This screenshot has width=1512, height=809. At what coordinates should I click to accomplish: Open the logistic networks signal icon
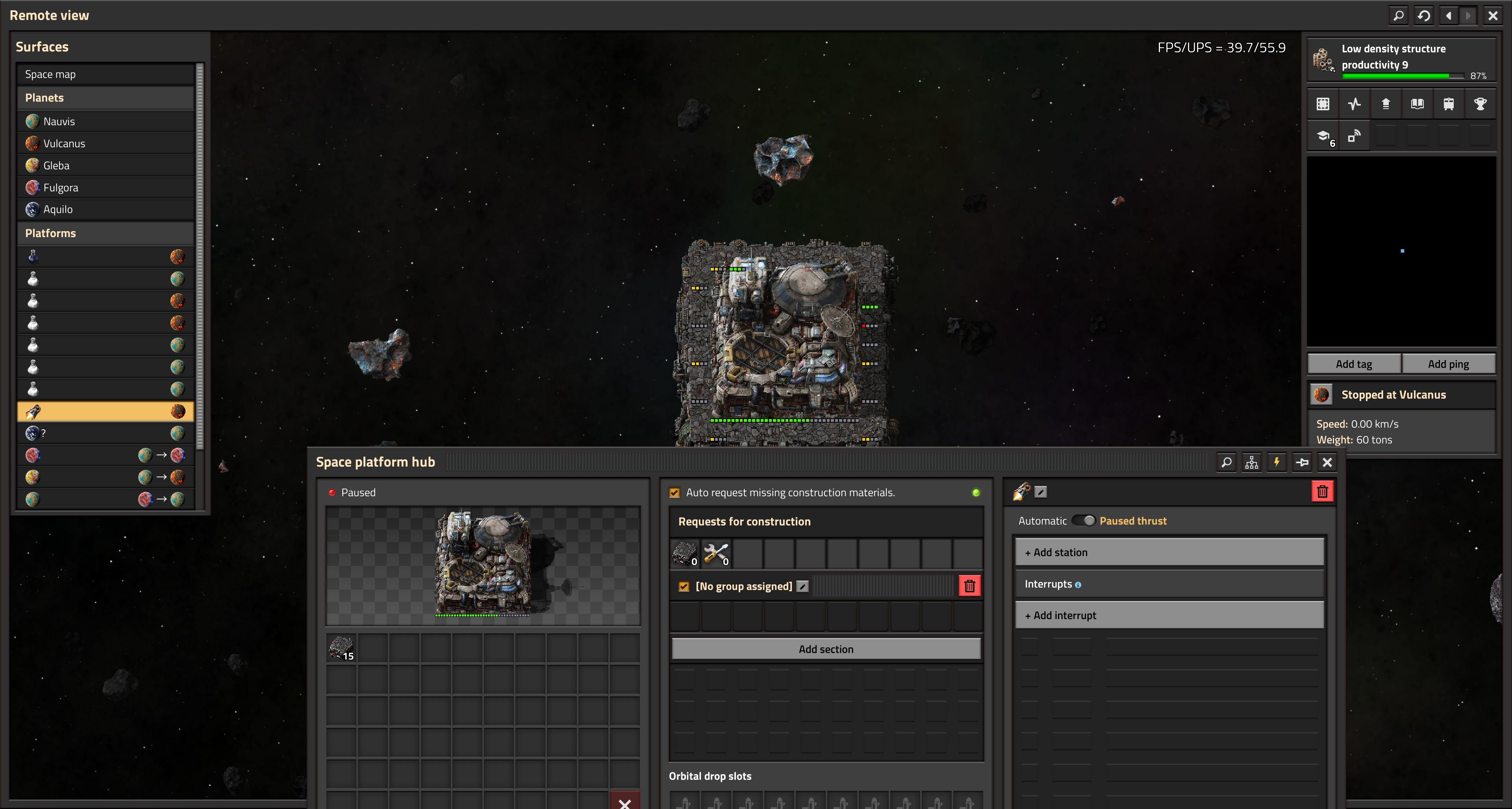1354,135
